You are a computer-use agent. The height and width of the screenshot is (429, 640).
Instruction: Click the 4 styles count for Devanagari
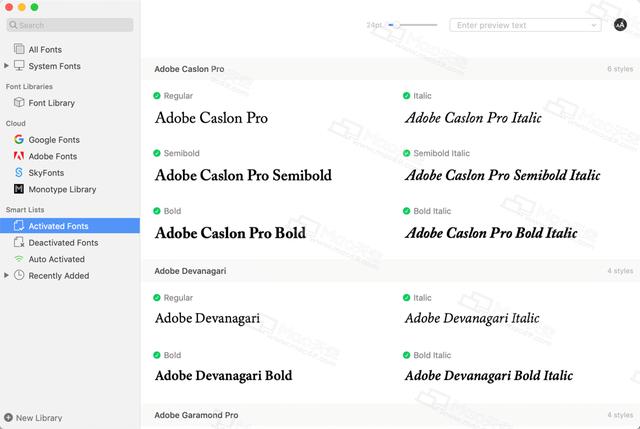[620, 271]
